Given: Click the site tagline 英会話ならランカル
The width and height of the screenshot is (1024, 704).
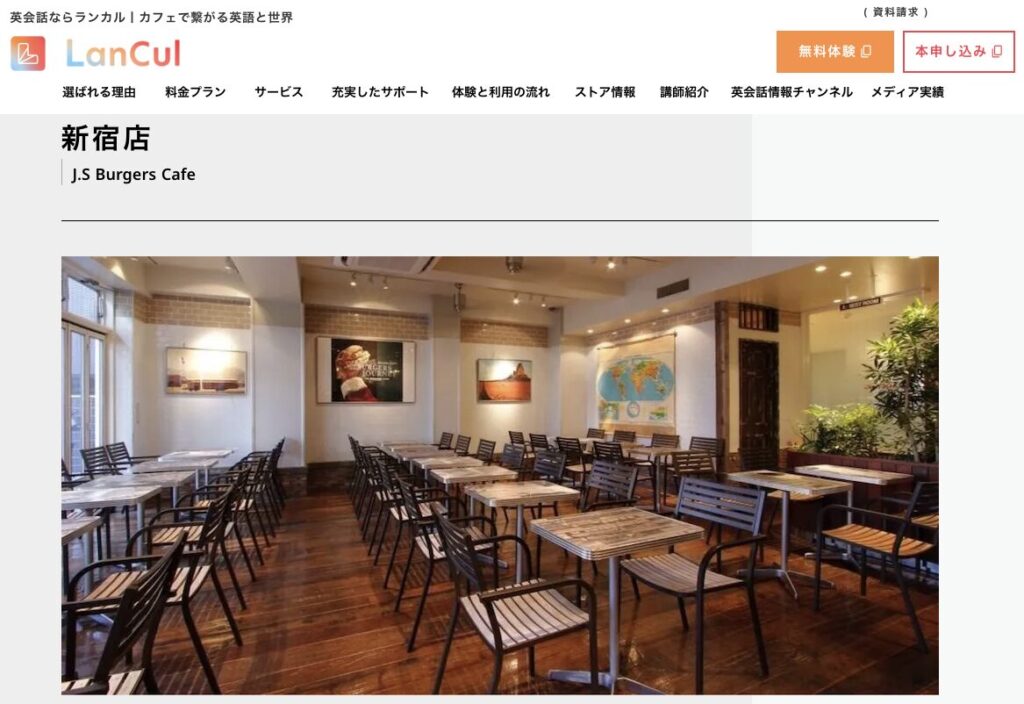Looking at the screenshot, I should tap(68, 18).
